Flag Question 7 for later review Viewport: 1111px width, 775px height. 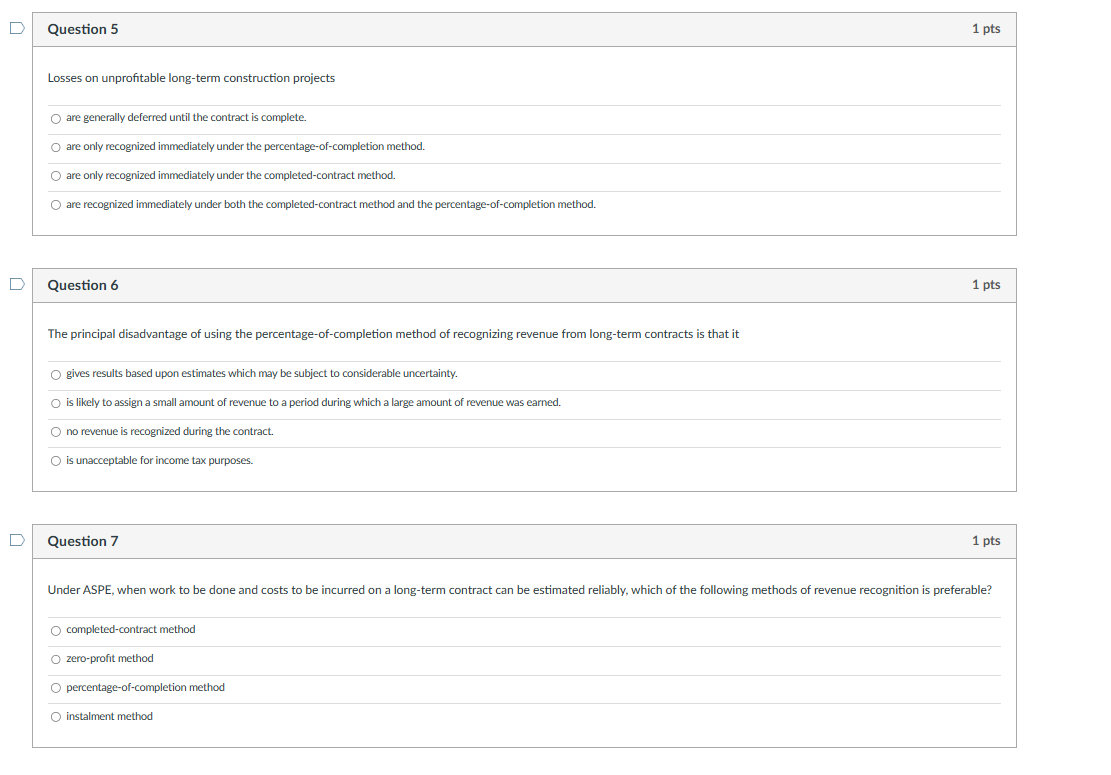point(15,540)
